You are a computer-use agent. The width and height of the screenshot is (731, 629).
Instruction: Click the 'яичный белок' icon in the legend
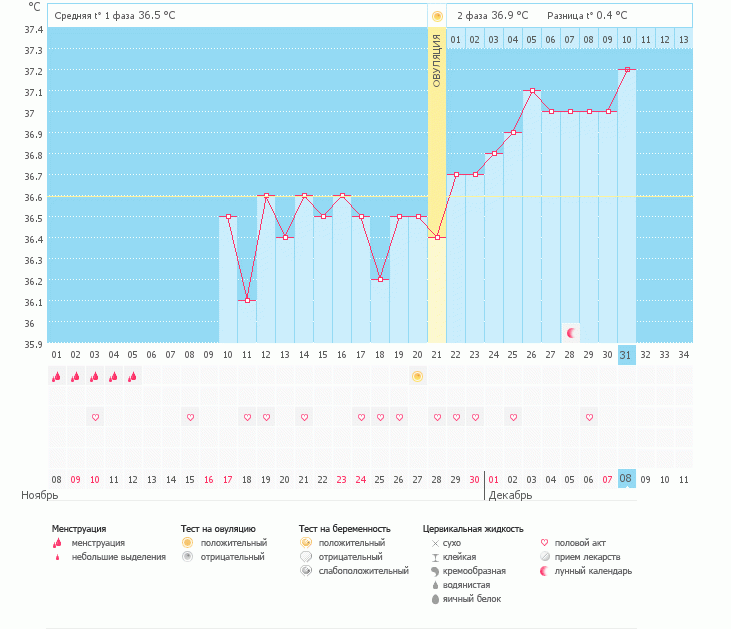click(x=435, y=599)
